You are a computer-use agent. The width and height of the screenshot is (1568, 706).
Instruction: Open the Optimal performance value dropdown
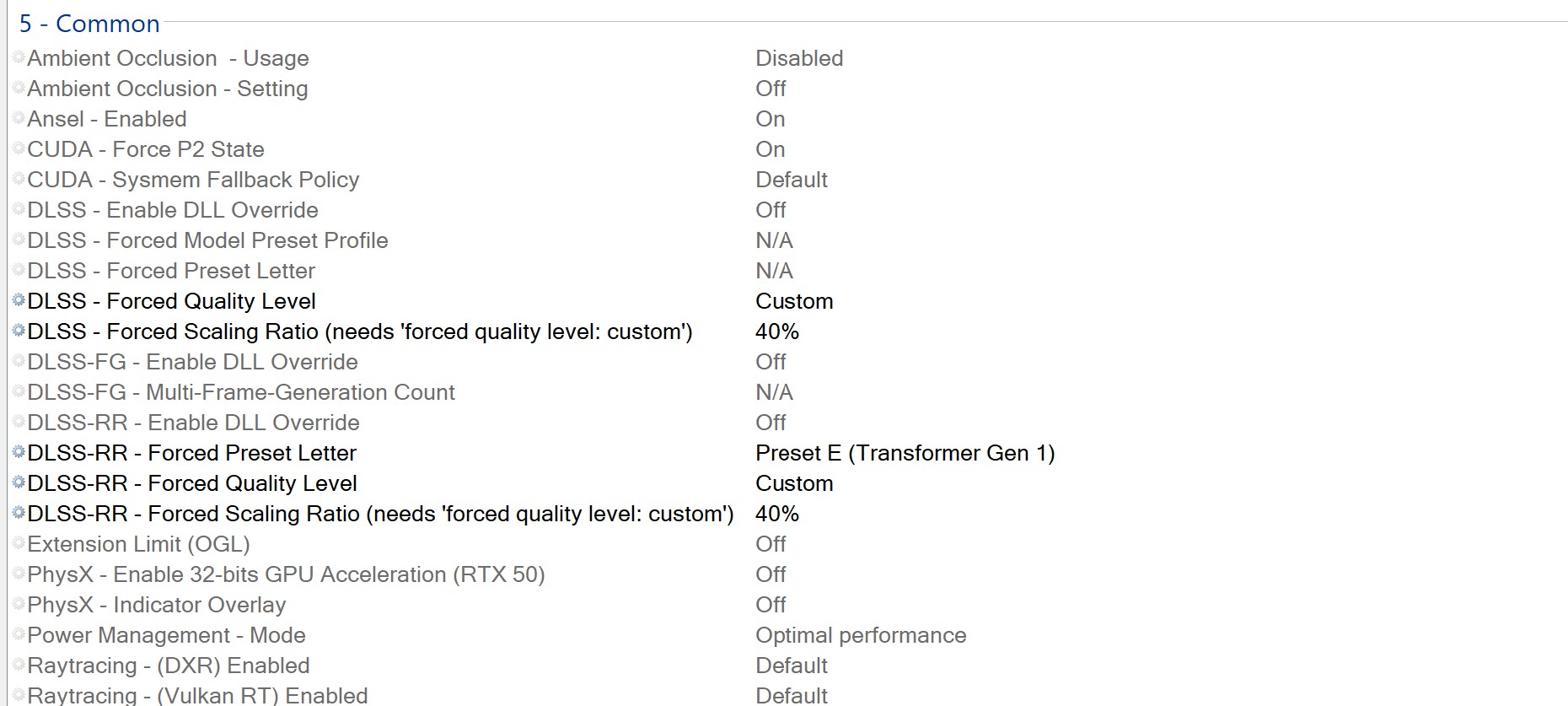[x=860, y=635]
